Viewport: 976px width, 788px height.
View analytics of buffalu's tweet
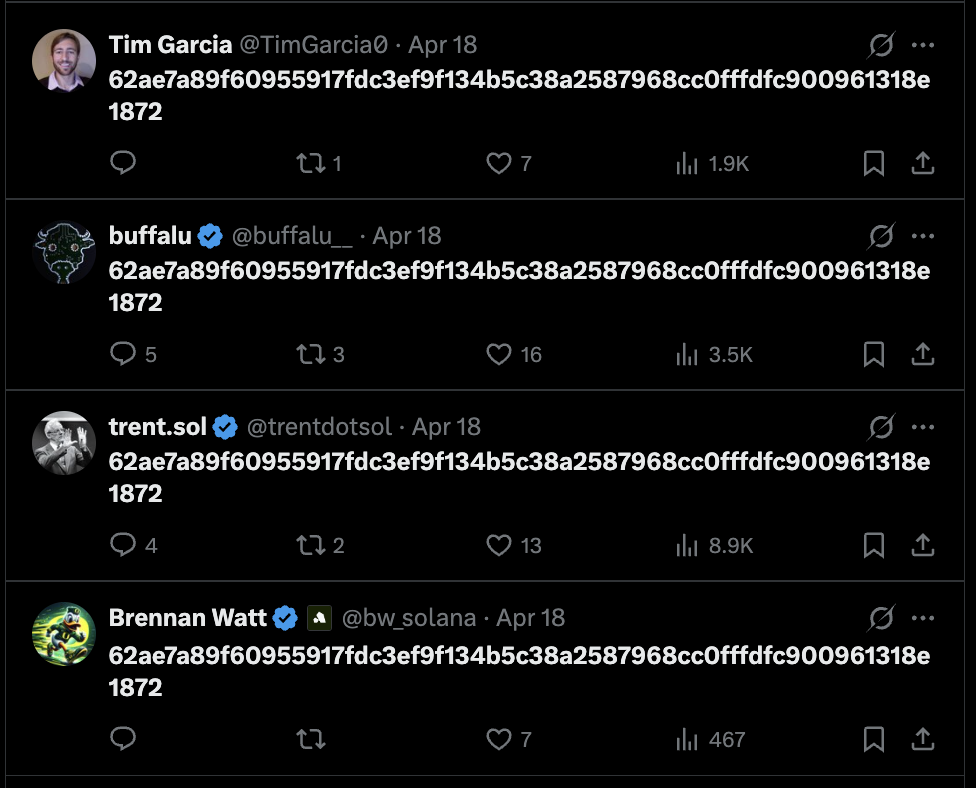(686, 354)
